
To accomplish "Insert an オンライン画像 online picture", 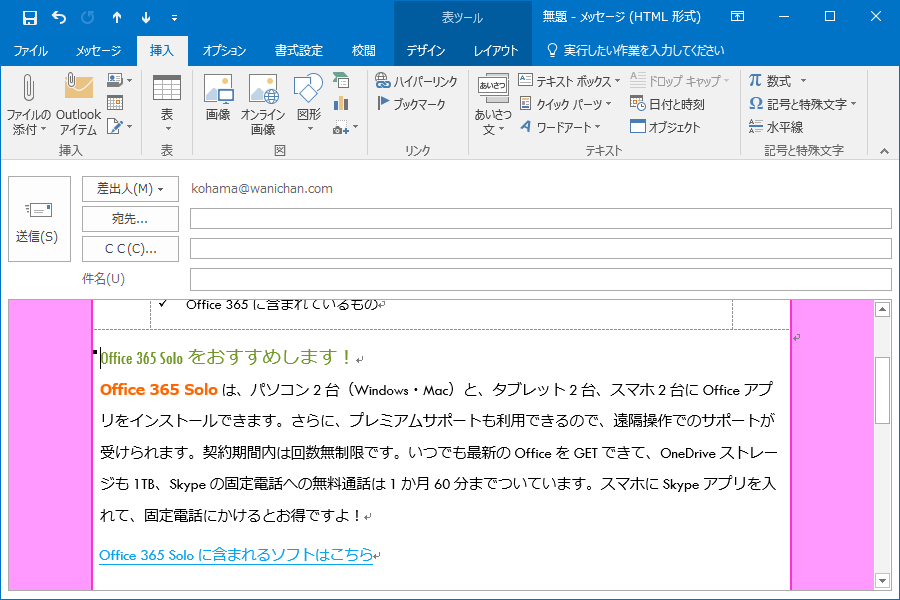I will pyautogui.click(x=263, y=104).
